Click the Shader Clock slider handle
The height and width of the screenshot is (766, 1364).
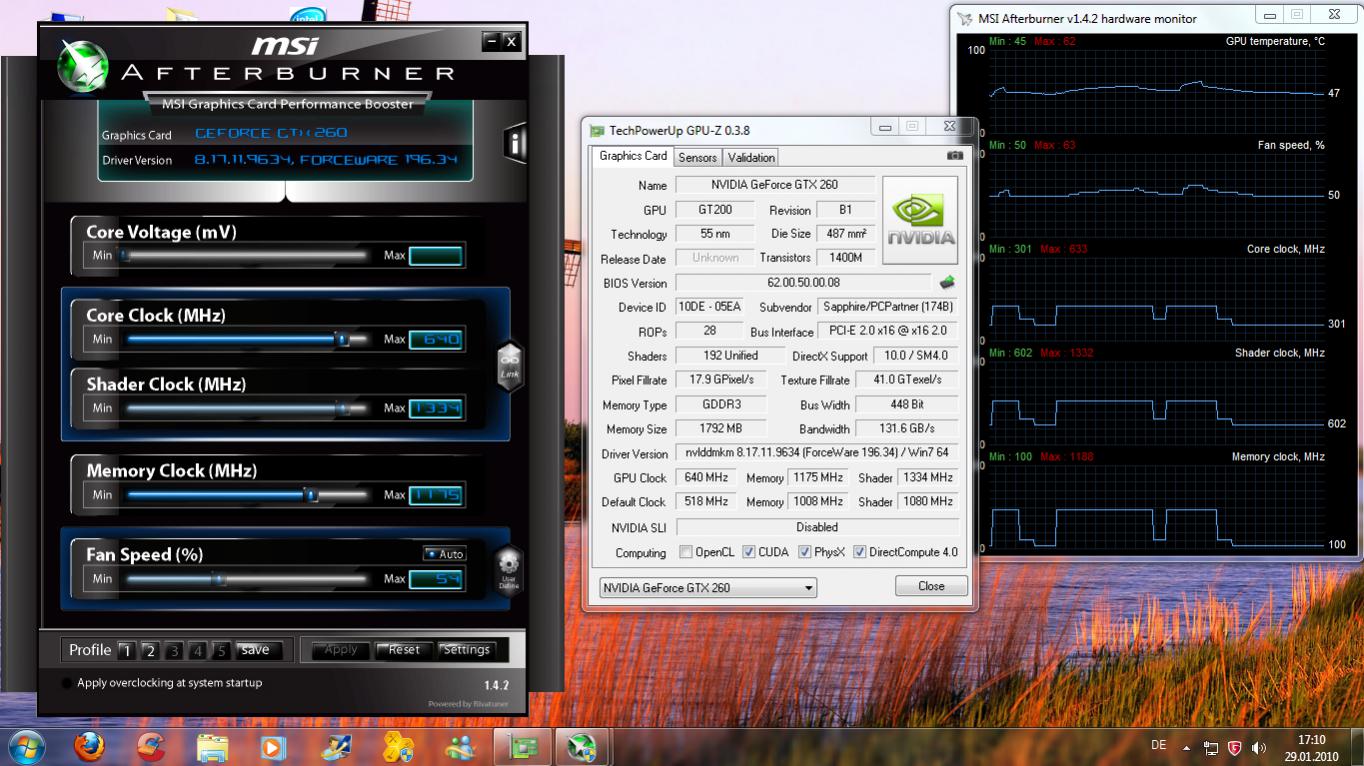(x=343, y=408)
